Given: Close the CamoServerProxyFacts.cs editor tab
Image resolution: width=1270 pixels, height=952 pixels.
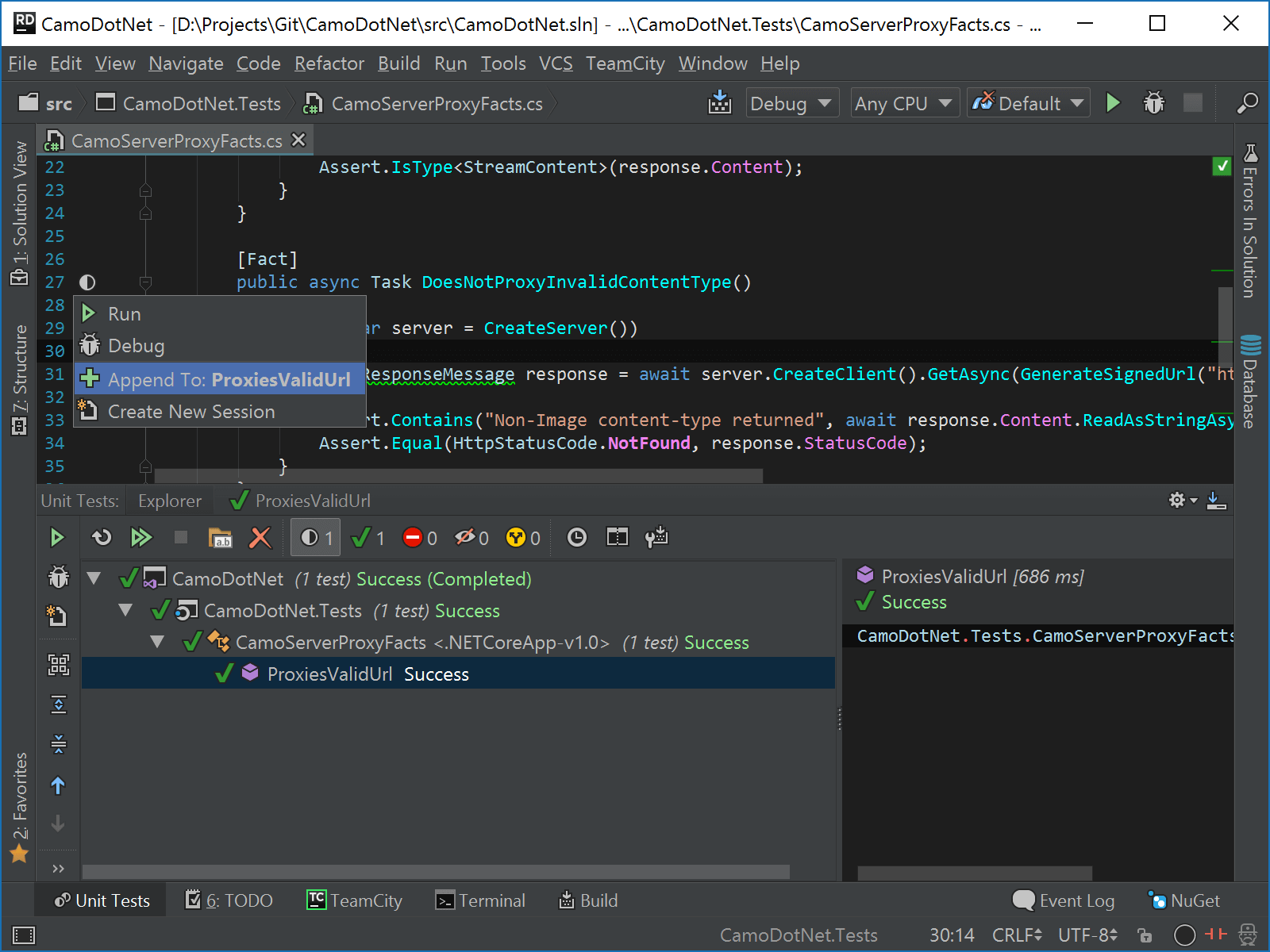Looking at the screenshot, I should pyautogui.click(x=298, y=140).
